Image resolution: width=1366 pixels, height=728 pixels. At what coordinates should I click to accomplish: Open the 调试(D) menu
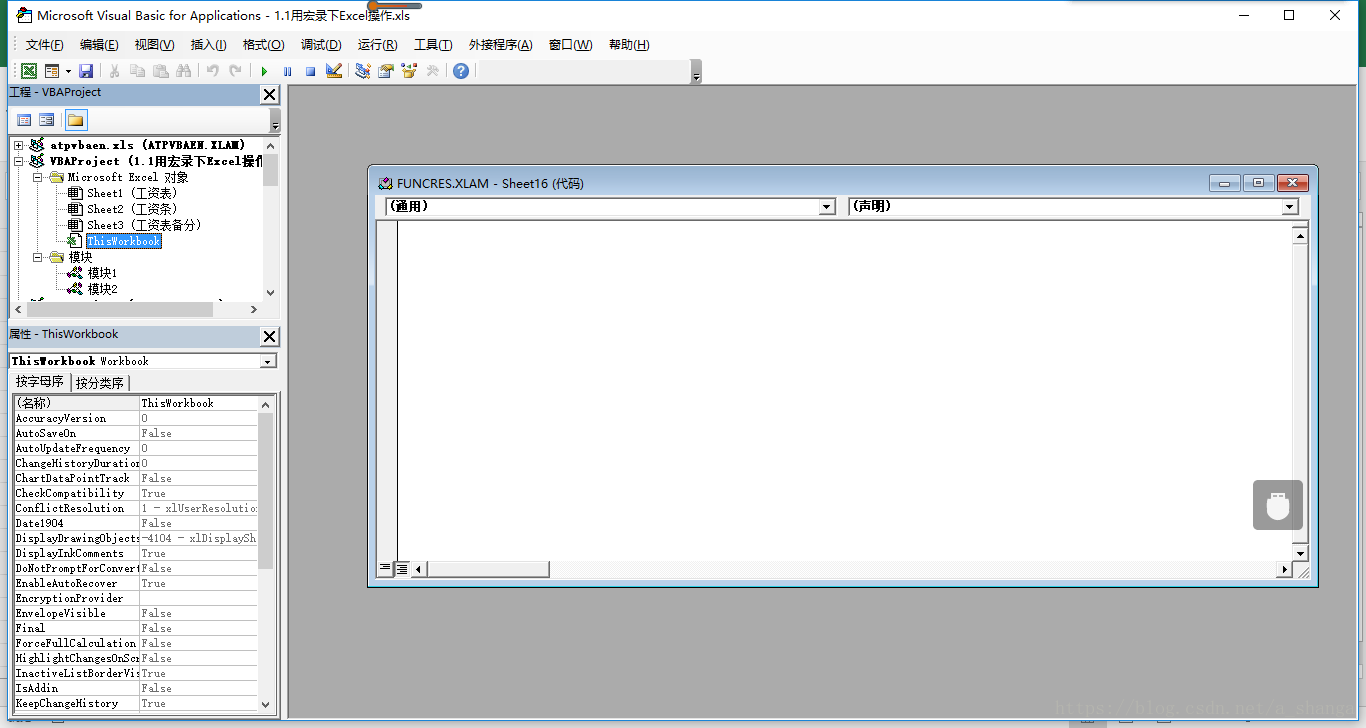[321, 45]
